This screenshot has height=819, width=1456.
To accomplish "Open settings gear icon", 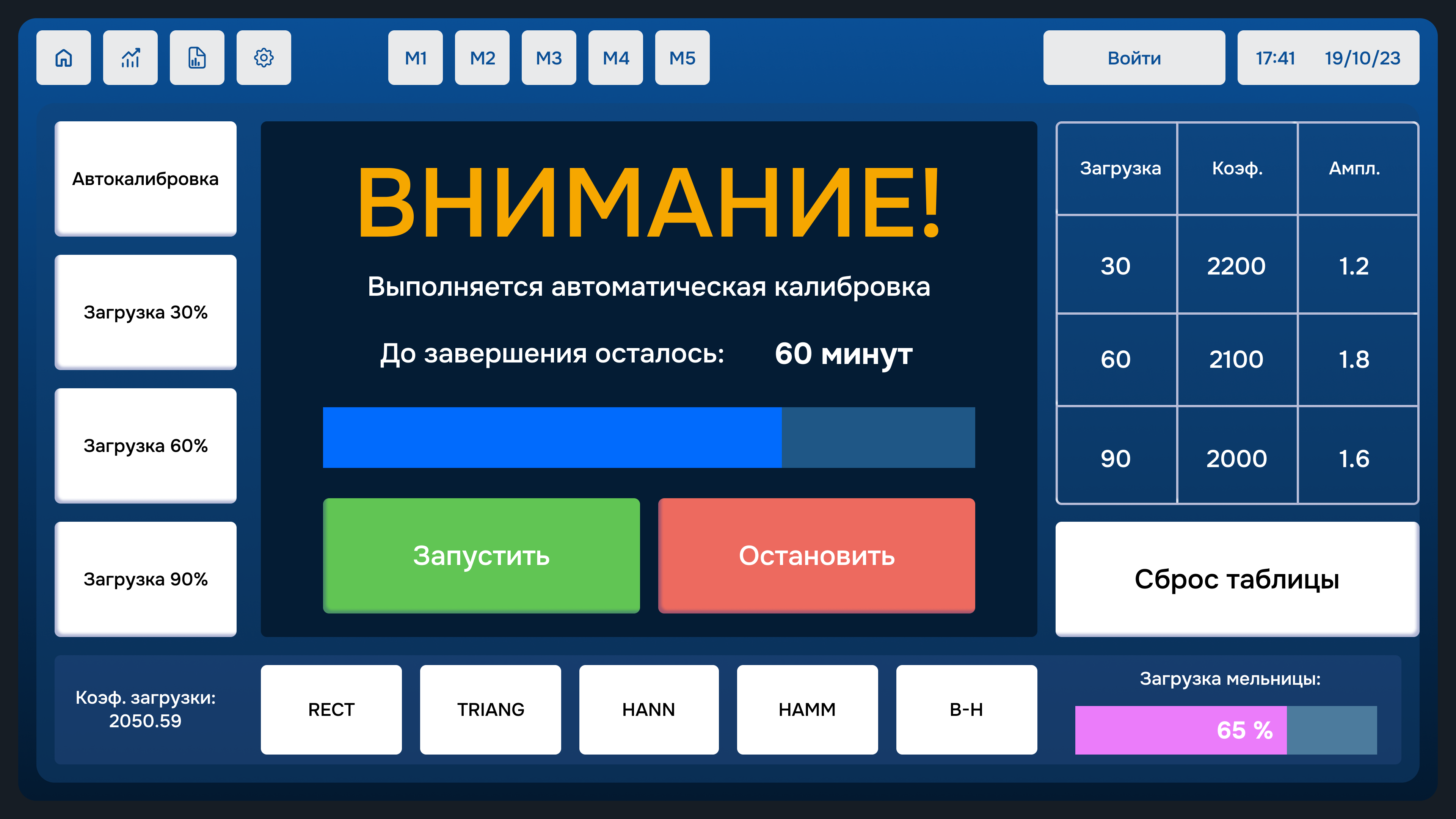I will 264,58.
